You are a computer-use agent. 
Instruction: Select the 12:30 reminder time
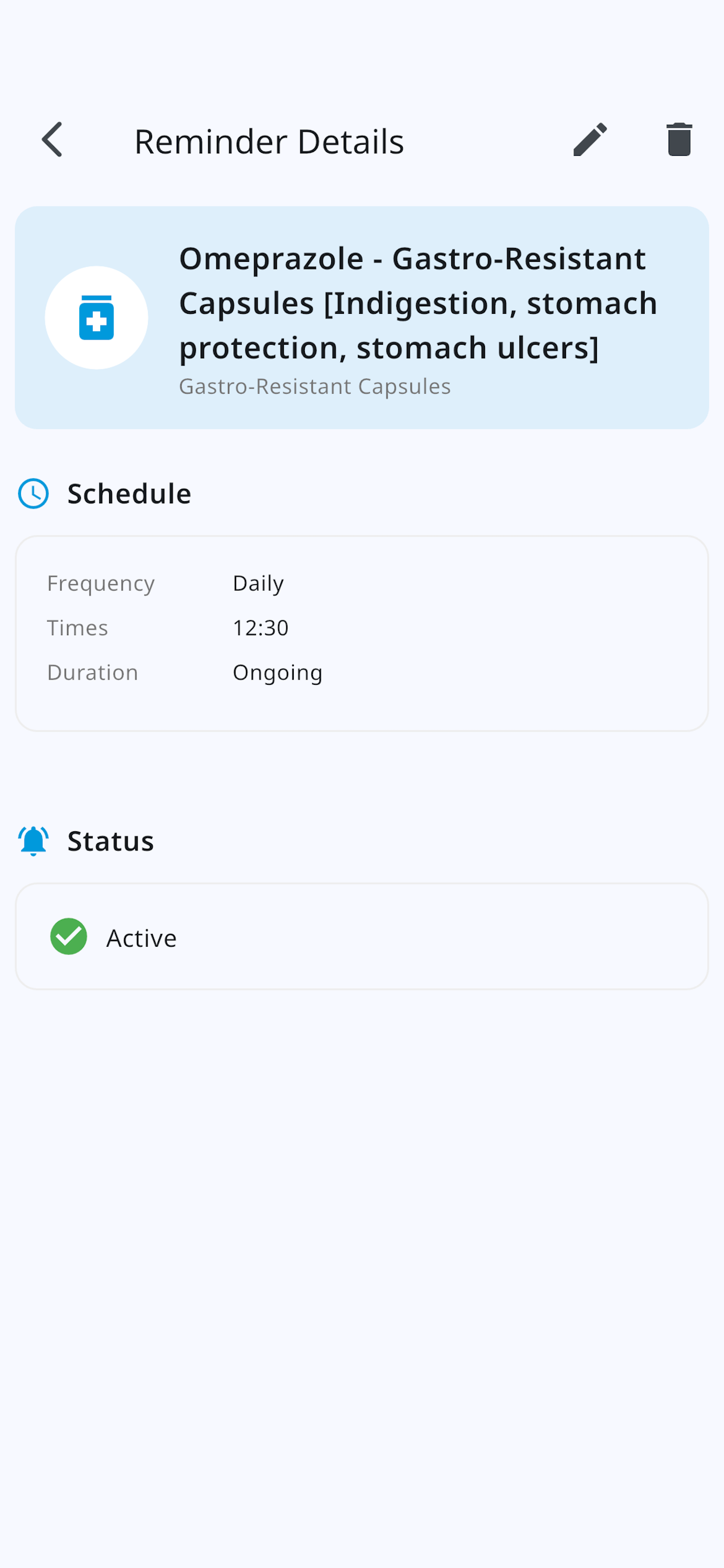261,628
